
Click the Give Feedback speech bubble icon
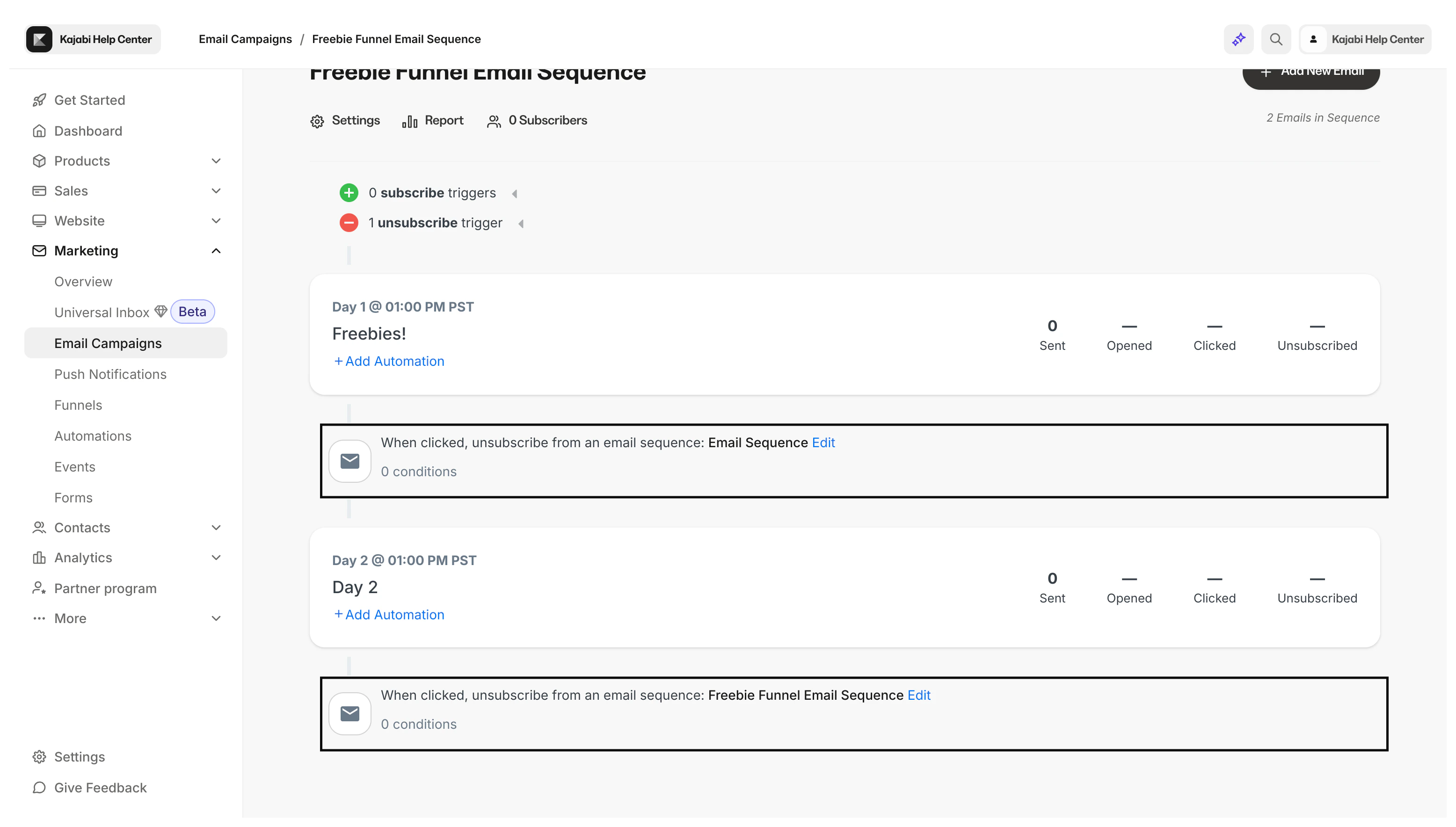[x=39, y=788]
